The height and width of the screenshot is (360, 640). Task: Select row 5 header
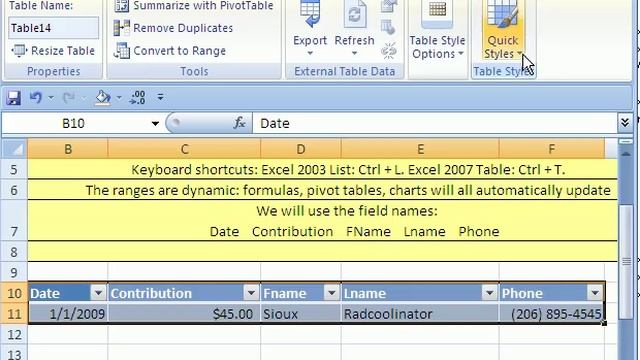14,169
